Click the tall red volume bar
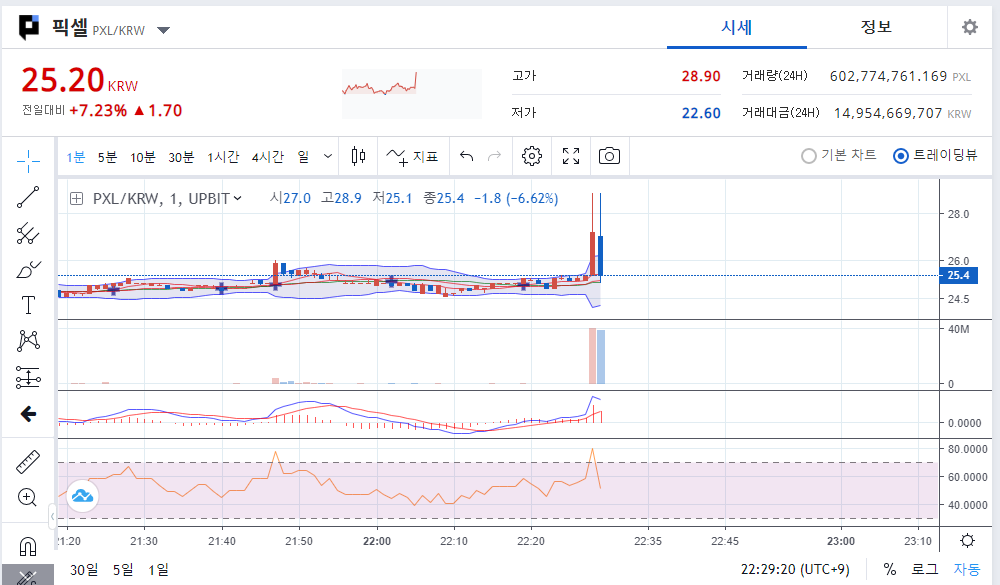The width and height of the screenshot is (1000, 585). [592, 356]
